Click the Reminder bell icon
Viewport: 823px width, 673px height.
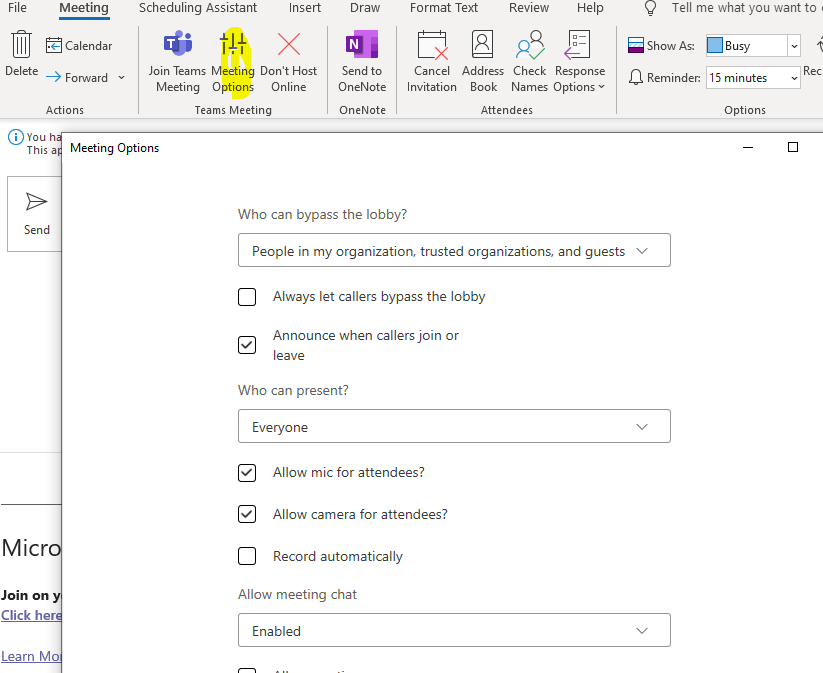[x=636, y=78]
